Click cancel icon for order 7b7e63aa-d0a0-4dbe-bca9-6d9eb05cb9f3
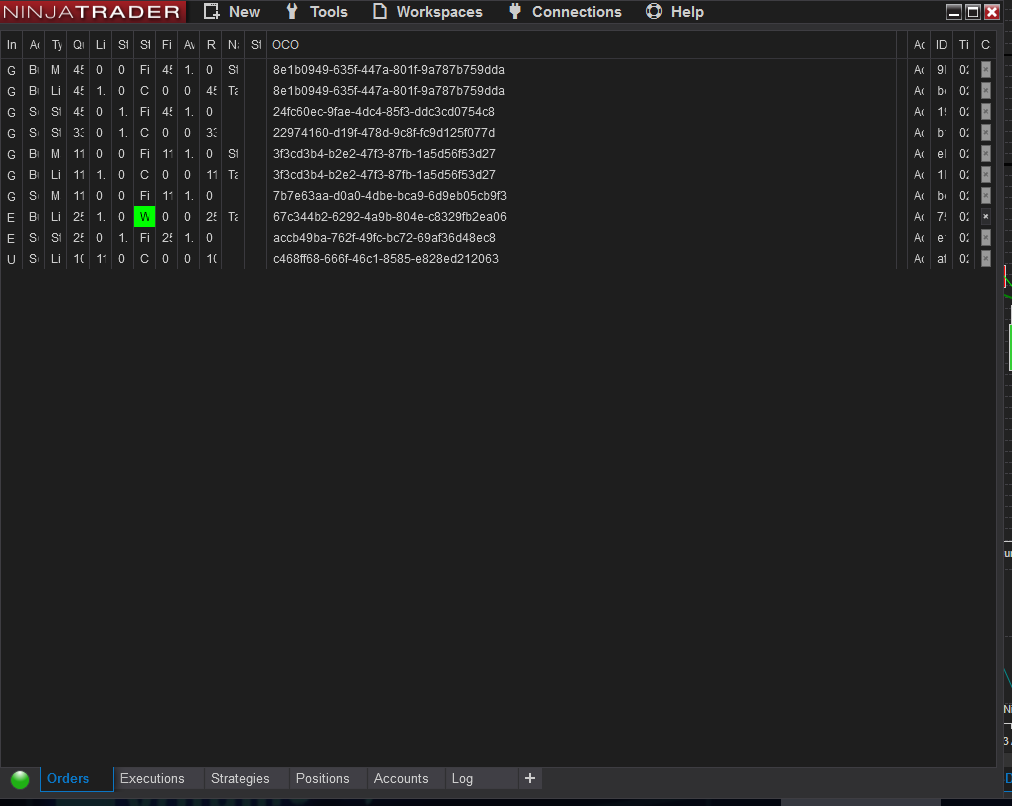 (x=986, y=196)
